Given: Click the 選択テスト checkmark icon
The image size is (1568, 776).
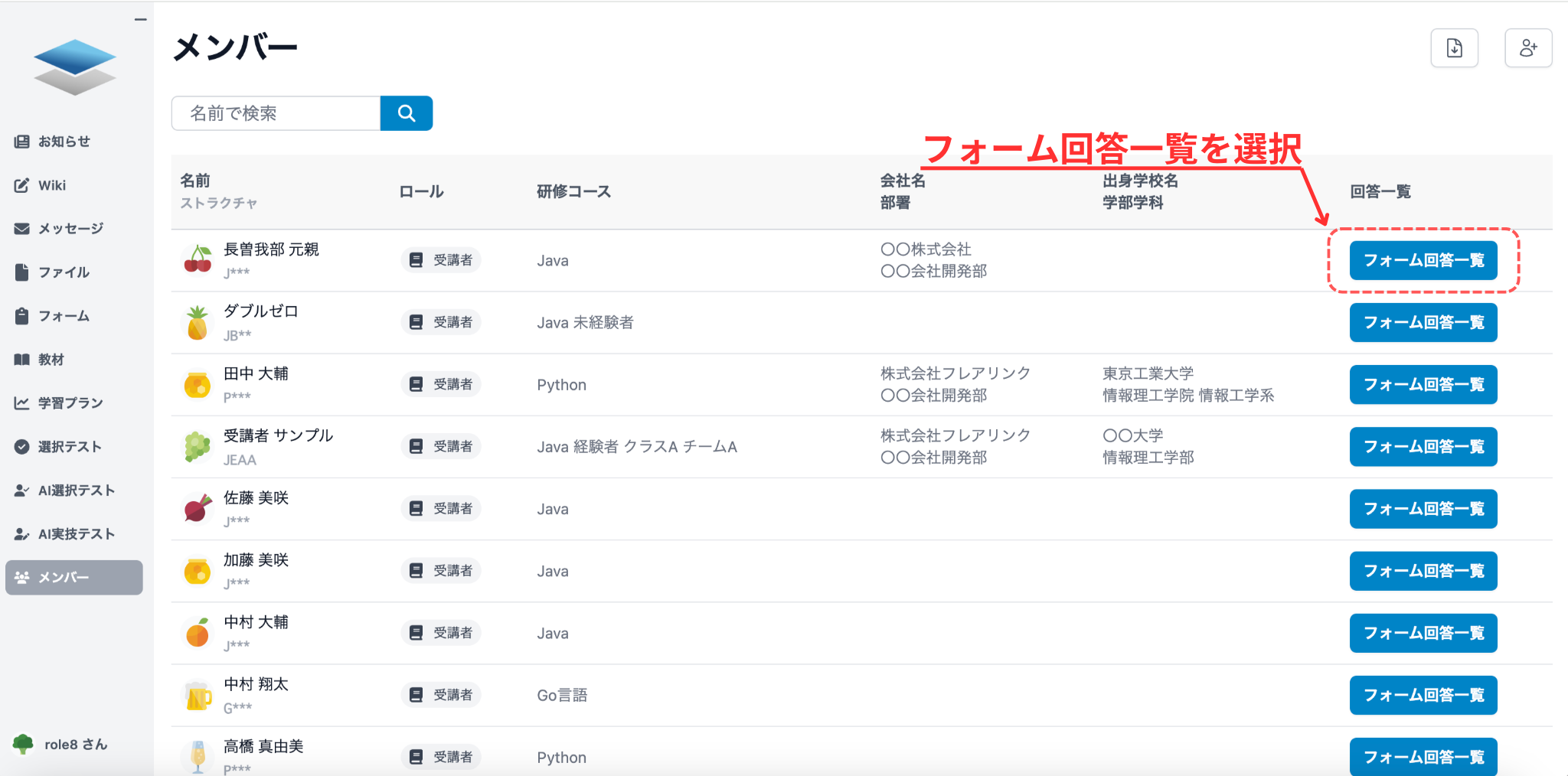Looking at the screenshot, I should click(21, 446).
